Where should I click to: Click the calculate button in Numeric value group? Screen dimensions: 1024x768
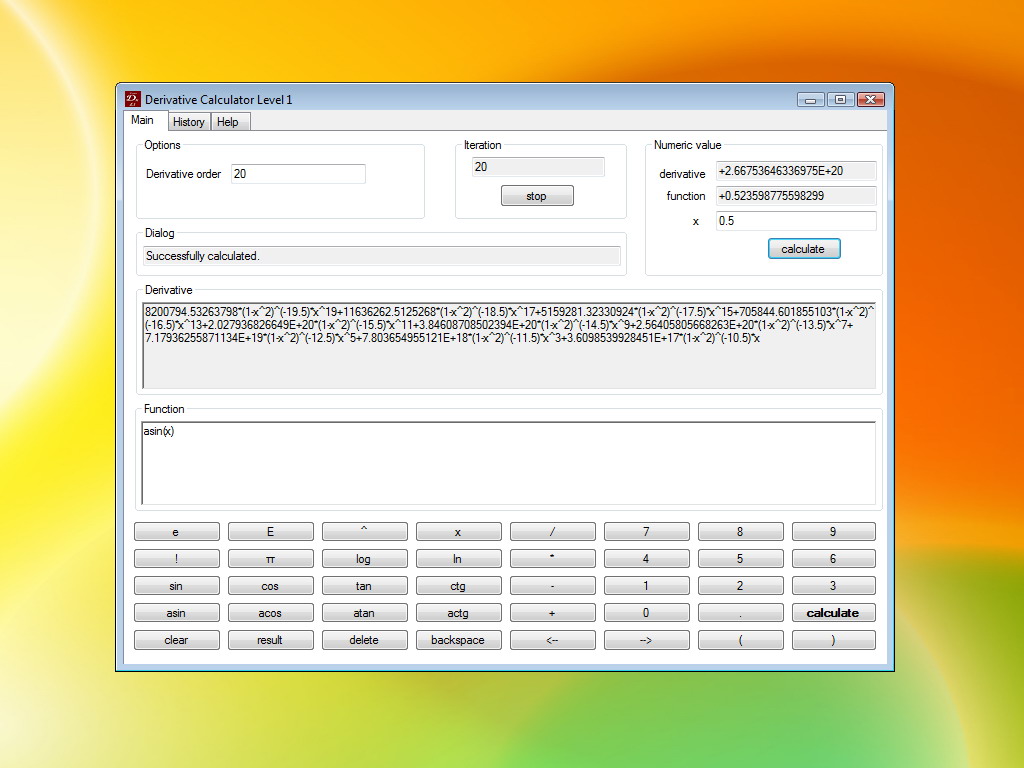click(x=803, y=249)
